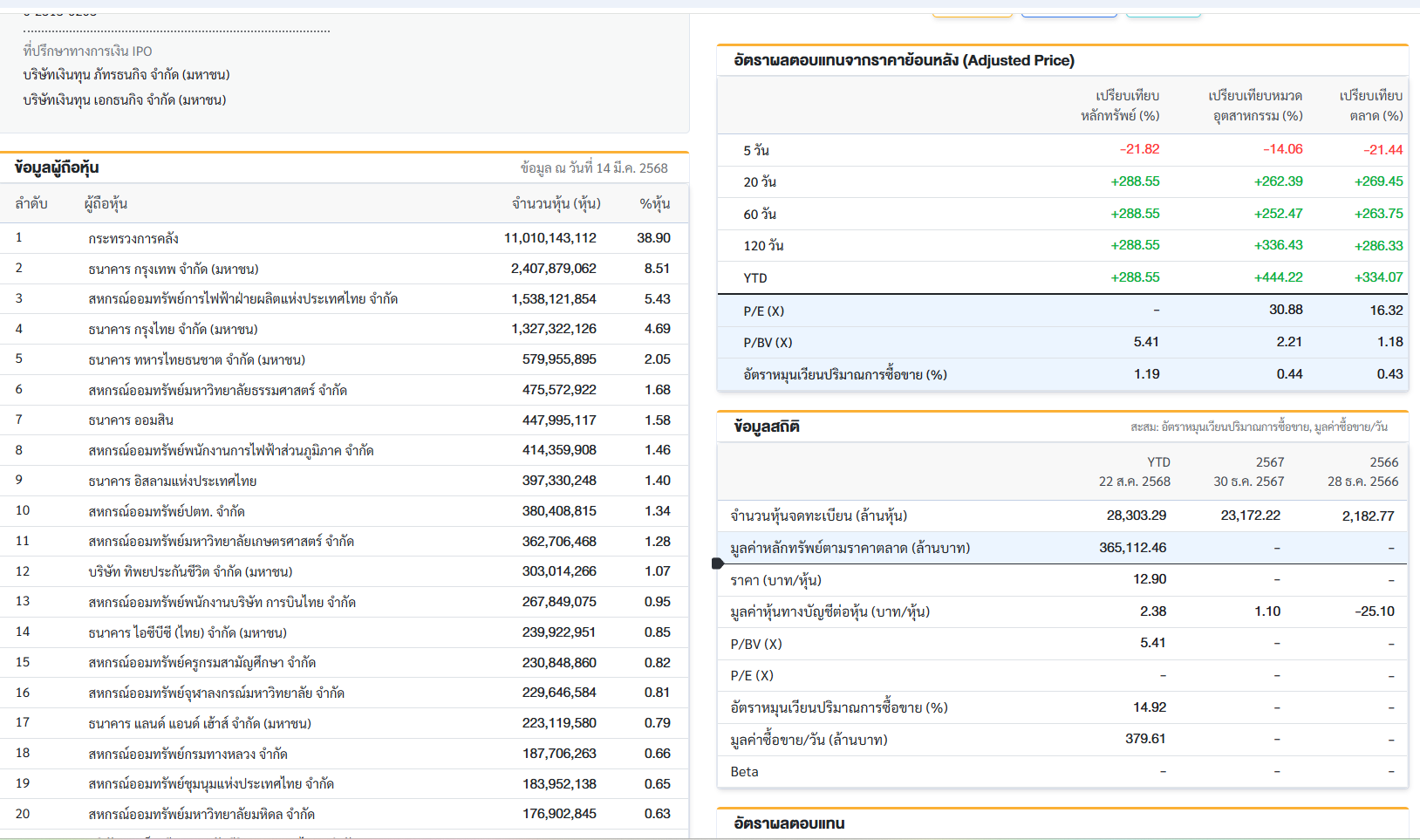
Task: Click column header '%หุ้น'
Action: (654, 204)
